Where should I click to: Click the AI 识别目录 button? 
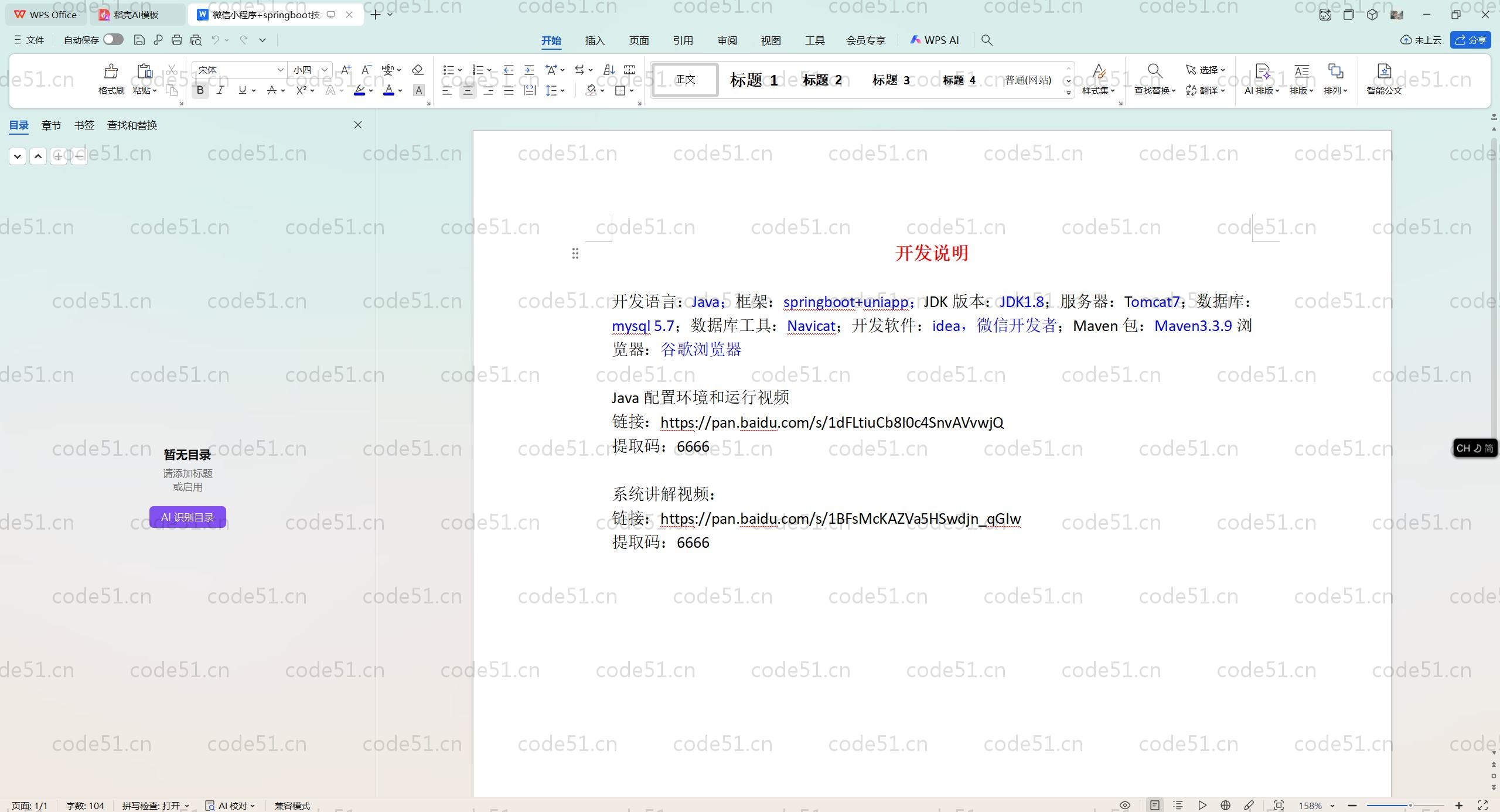[x=187, y=517]
